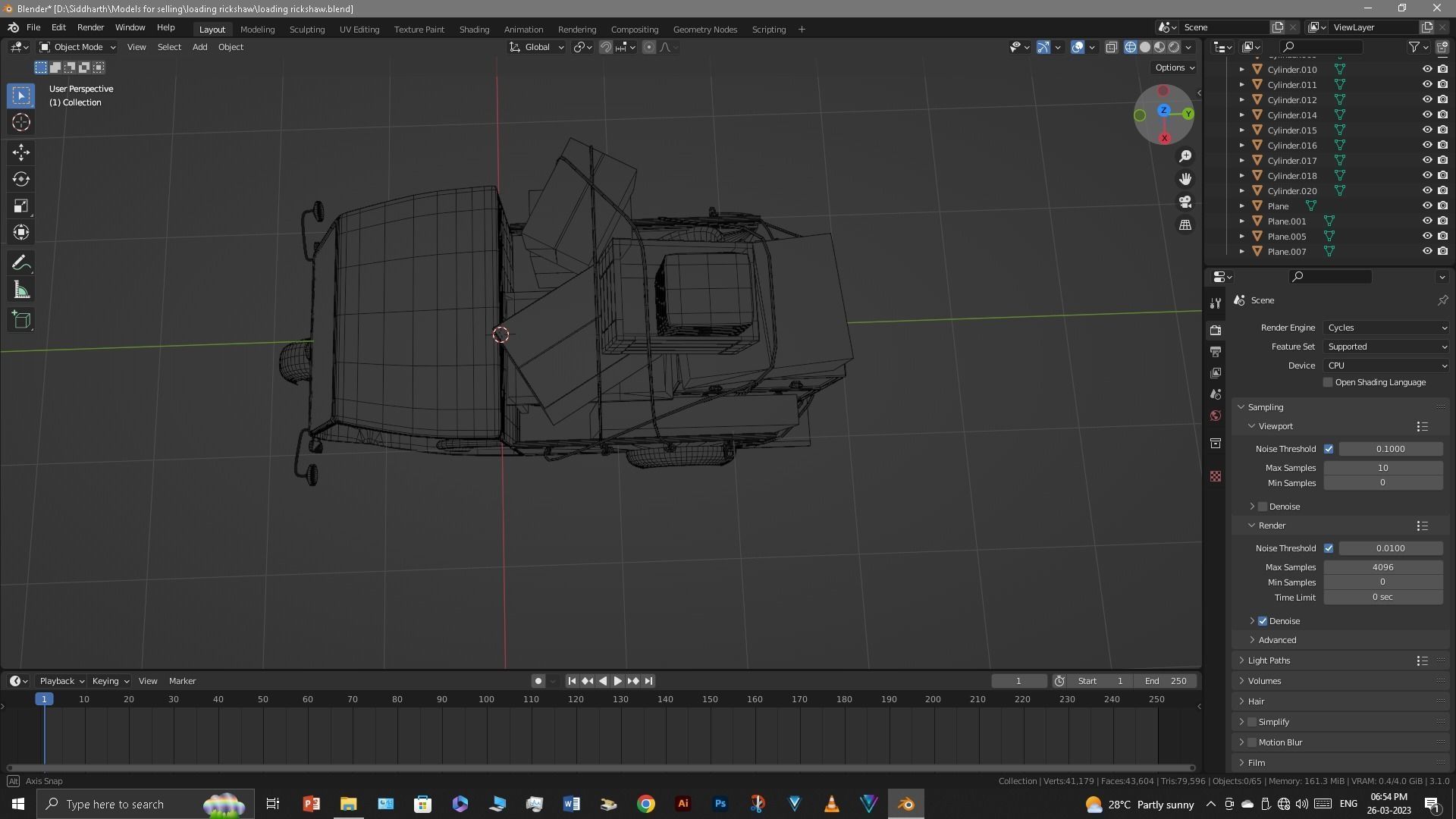The width and height of the screenshot is (1456, 819).
Task: Switch to the UV Editing workspace
Action: click(359, 29)
